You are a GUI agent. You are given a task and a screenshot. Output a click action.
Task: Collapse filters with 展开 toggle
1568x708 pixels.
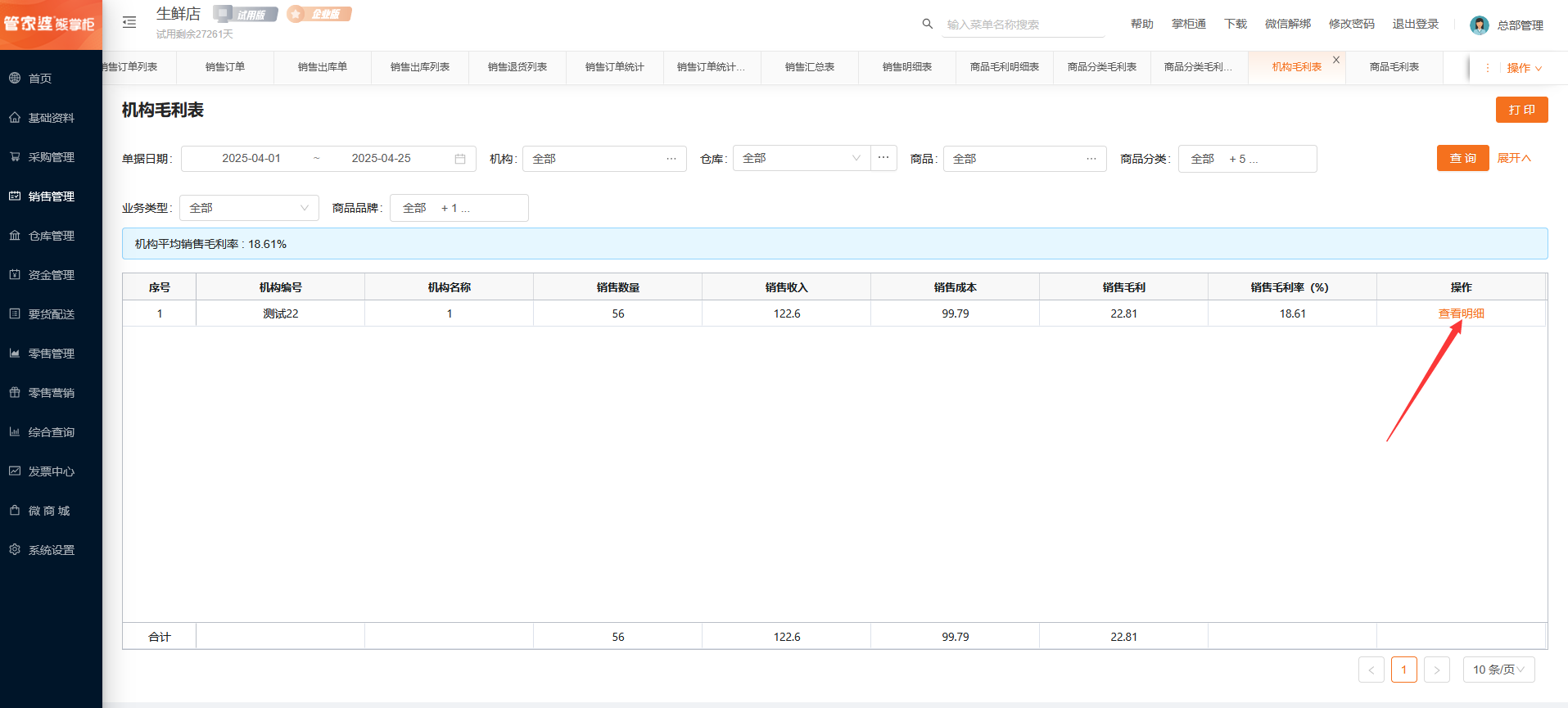pos(1513,158)
